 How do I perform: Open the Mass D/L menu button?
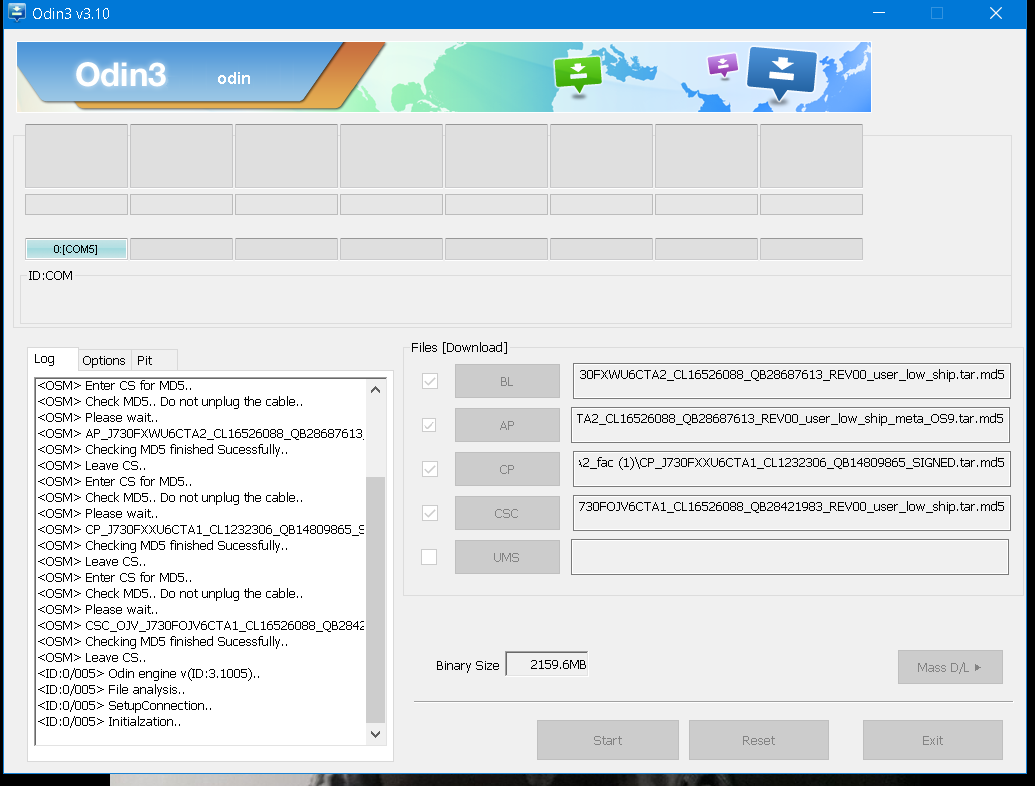950,667
